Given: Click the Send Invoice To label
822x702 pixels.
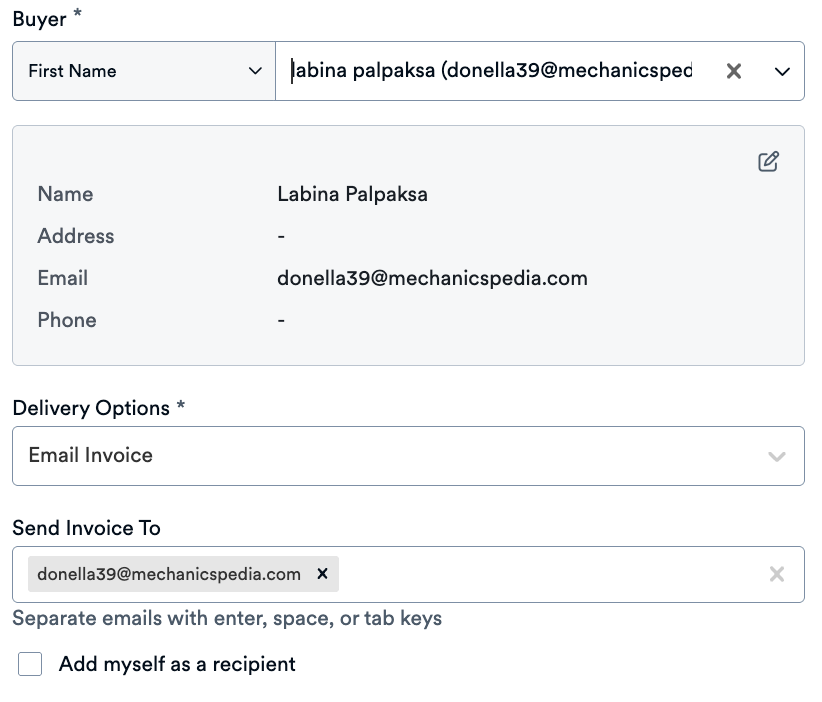Looking at the screenshot, I should [x=86, y=528].
